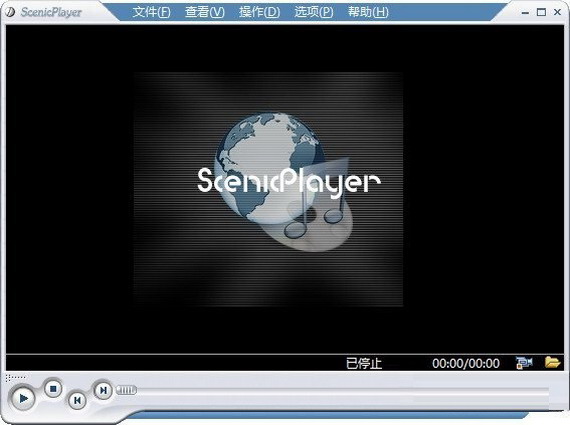The height and width of the screenshot is (425, 570).
Task: Skip to the previous track
Action: coord(77,400)
